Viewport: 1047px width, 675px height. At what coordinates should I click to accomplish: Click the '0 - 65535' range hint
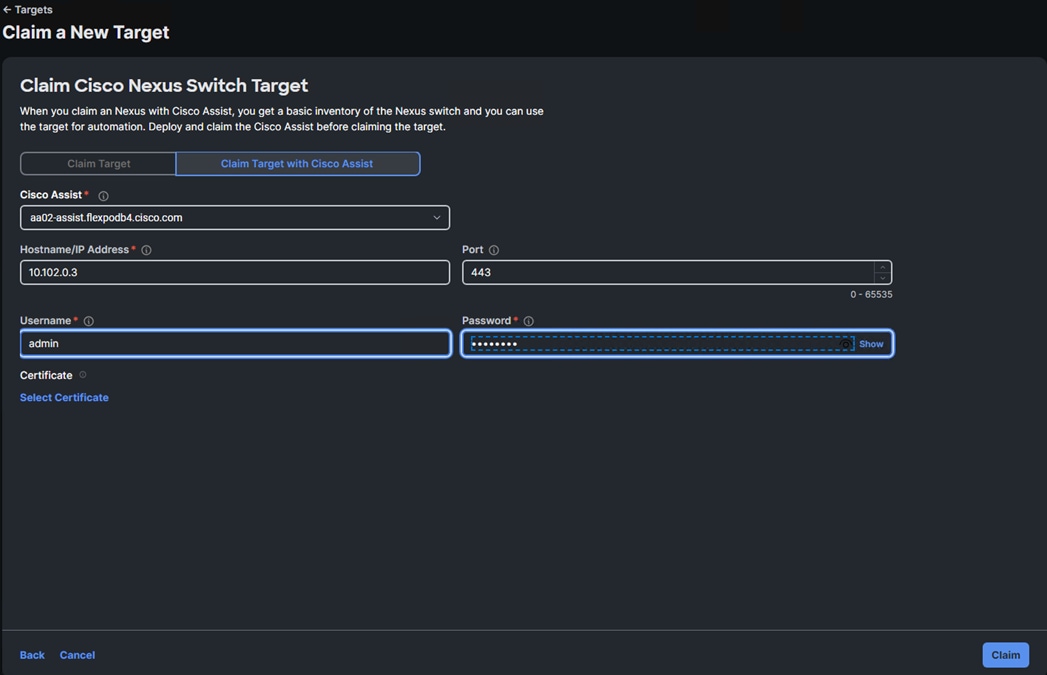(x=871, y=294)
